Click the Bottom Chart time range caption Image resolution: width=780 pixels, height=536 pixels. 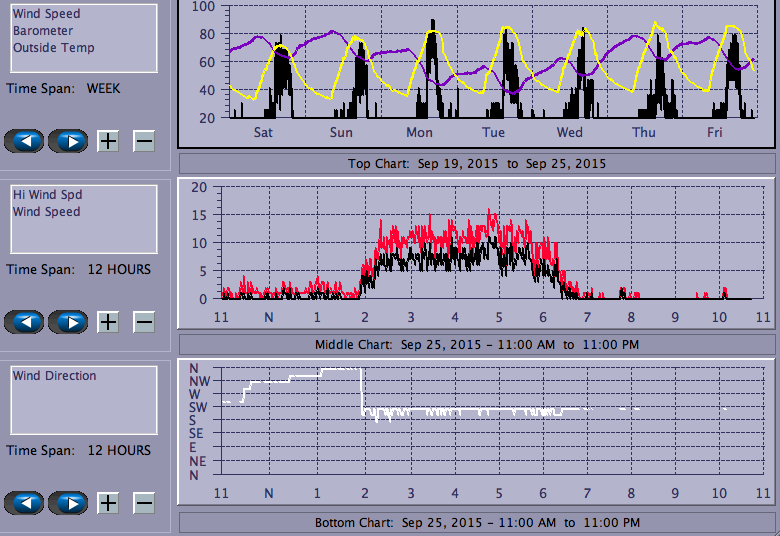click(x=476, y=523)
